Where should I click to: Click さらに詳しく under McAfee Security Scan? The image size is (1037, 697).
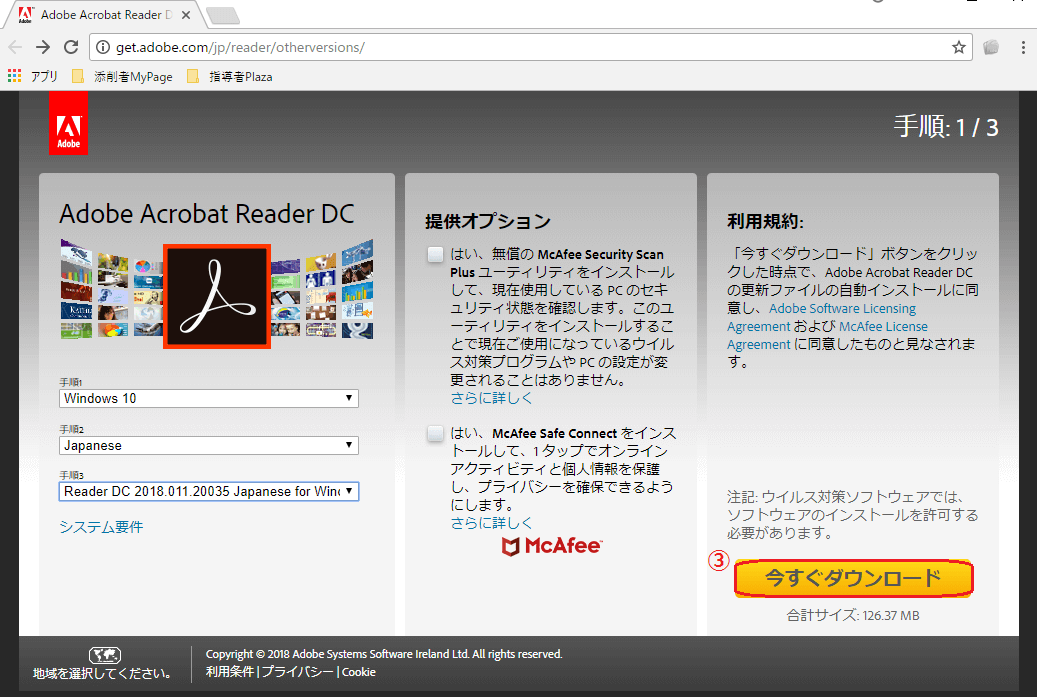pyautogui.click(x=491, y=398)
